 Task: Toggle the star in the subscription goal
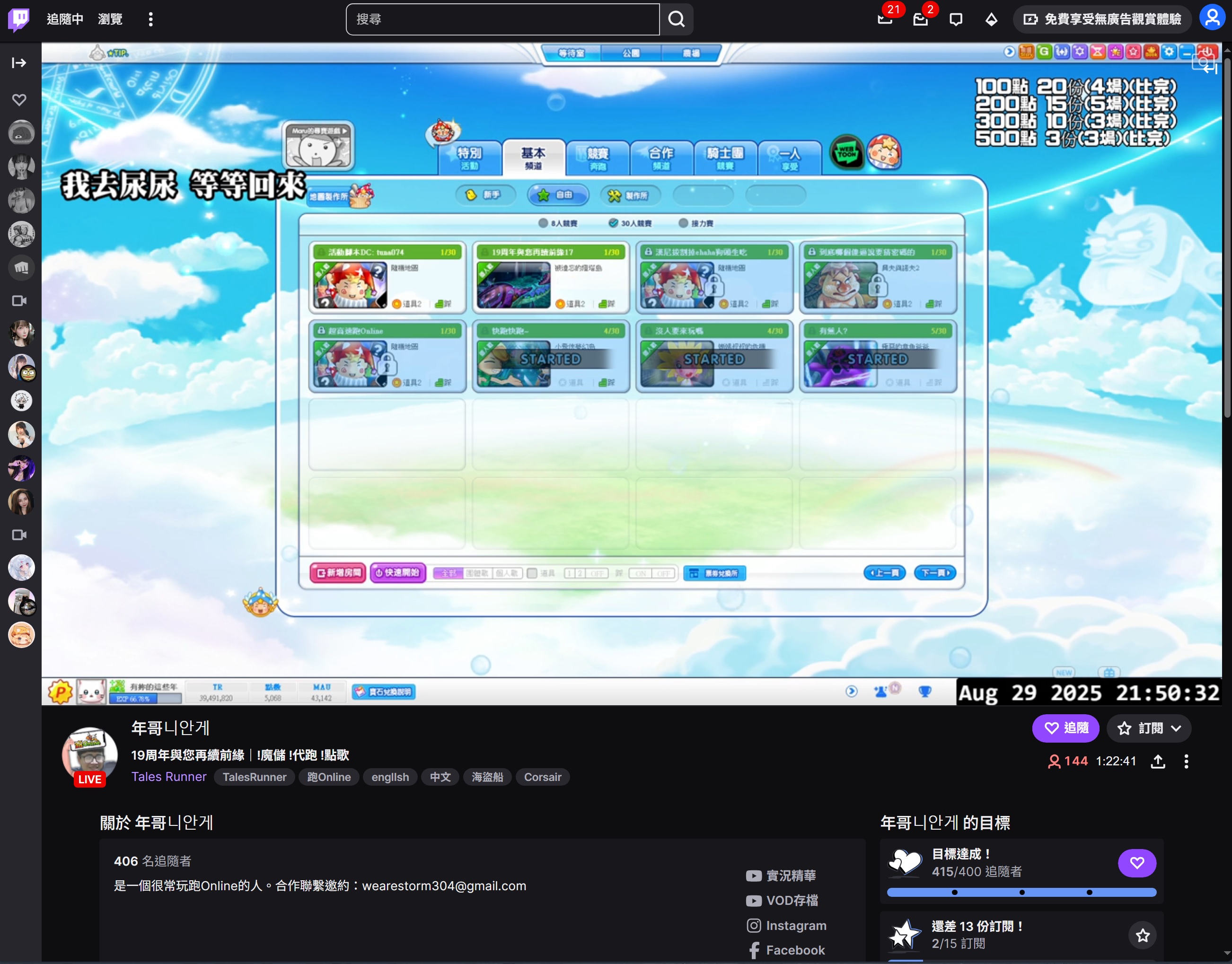pos(1142,935)
